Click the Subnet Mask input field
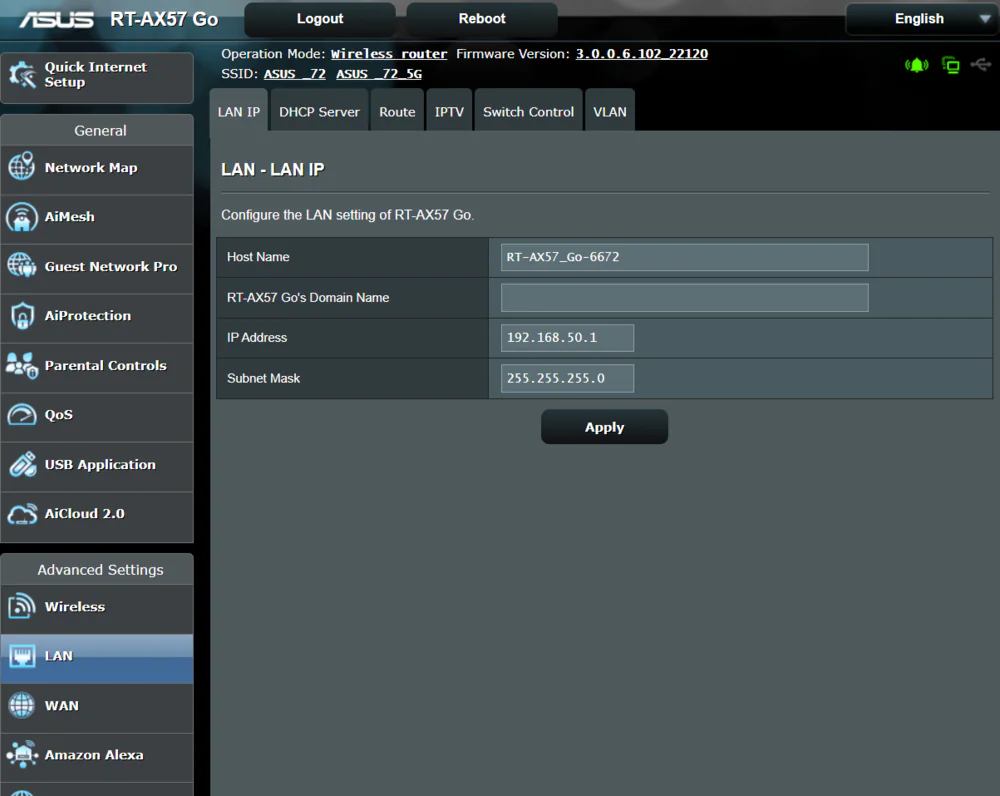 567,378
